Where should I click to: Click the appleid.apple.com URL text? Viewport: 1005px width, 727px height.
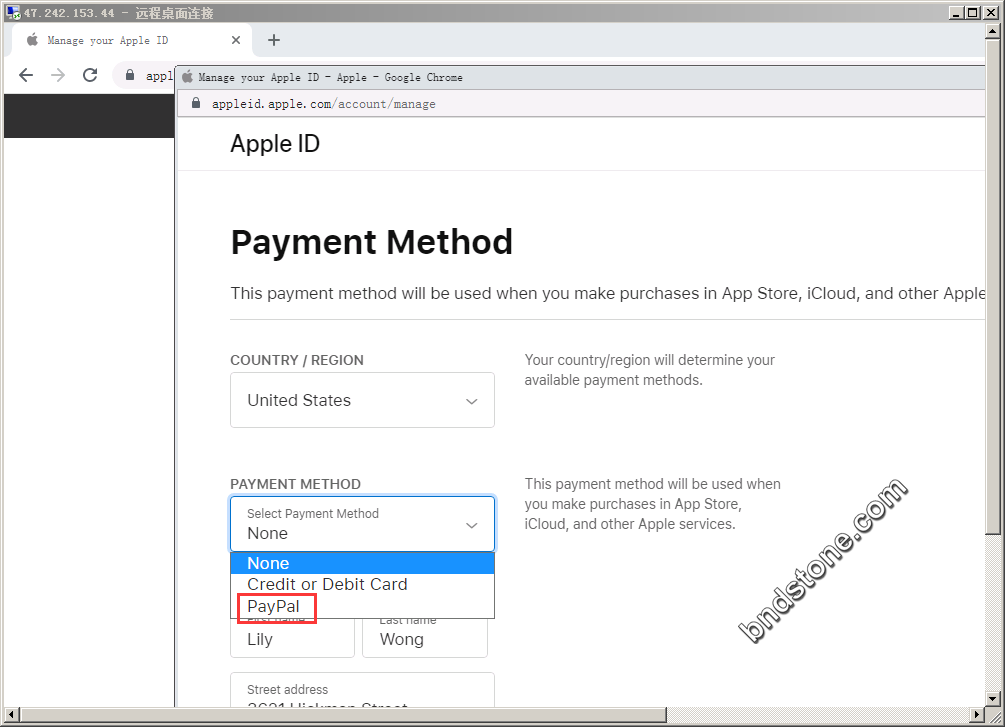tap(324, 104)
